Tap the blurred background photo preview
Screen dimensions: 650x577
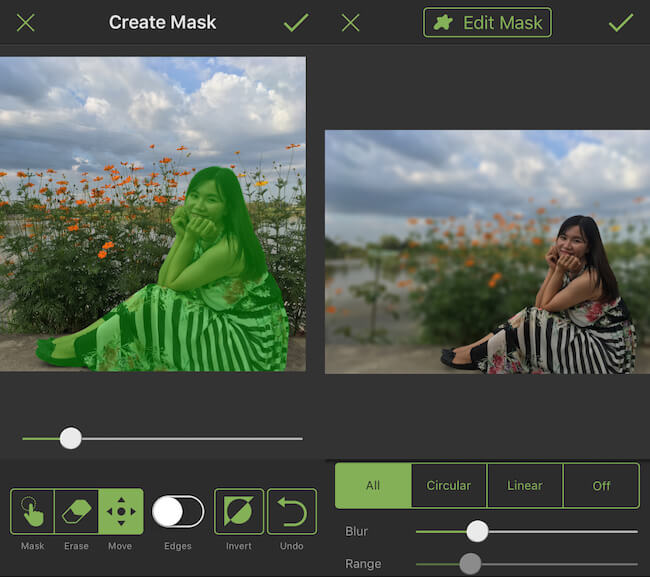(487, 251)
